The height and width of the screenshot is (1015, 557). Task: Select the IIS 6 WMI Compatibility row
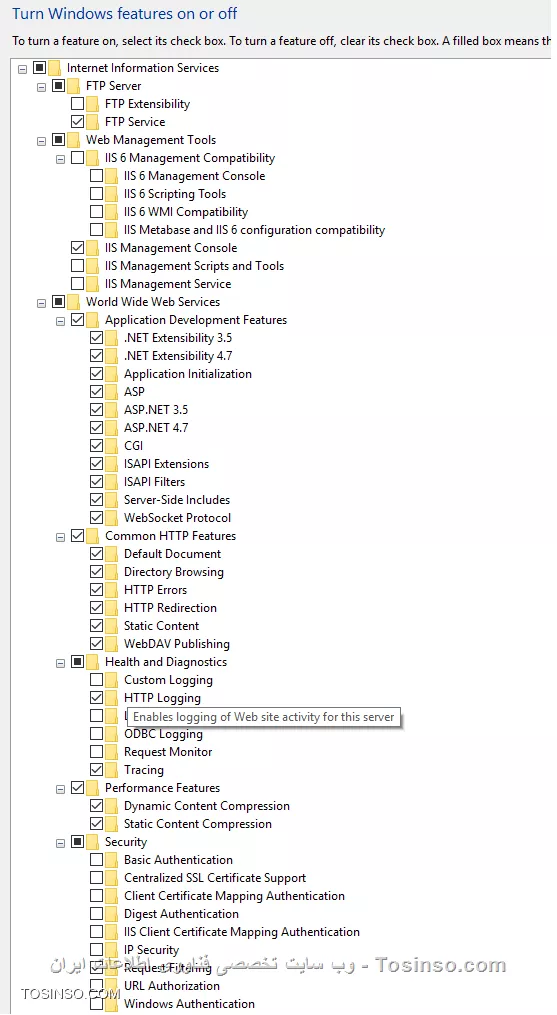(x=186, y=212)
